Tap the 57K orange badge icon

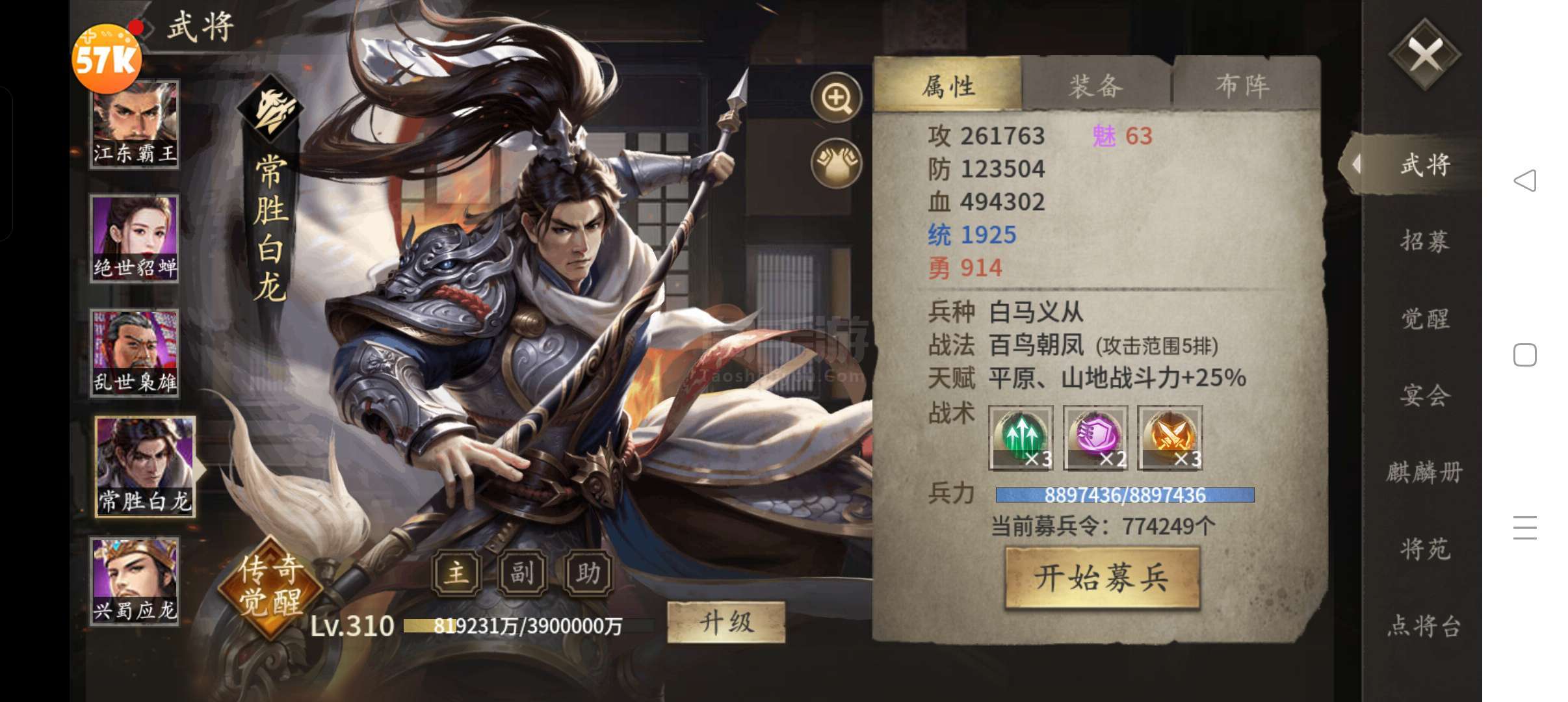coord(106,58)
